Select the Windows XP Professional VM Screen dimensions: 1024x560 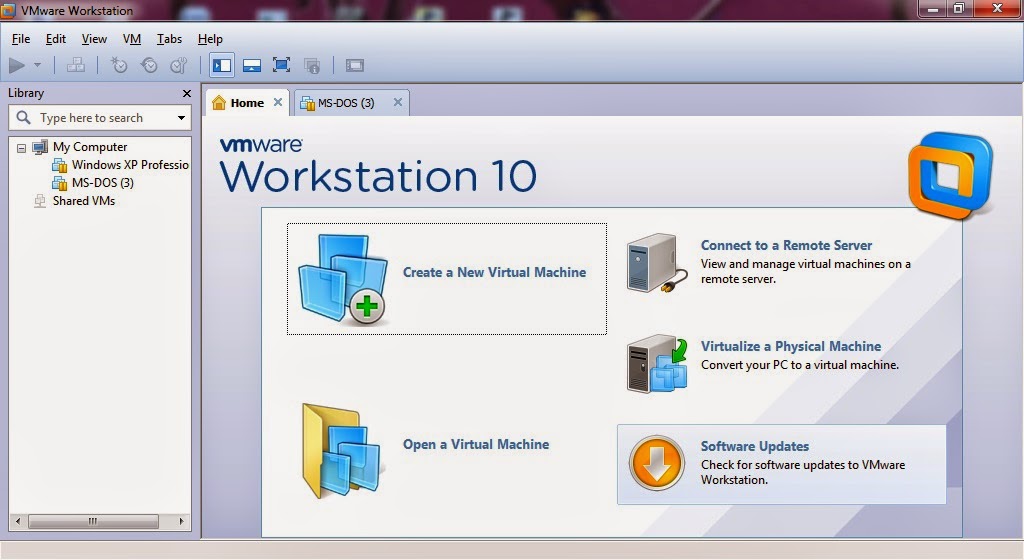130,164
